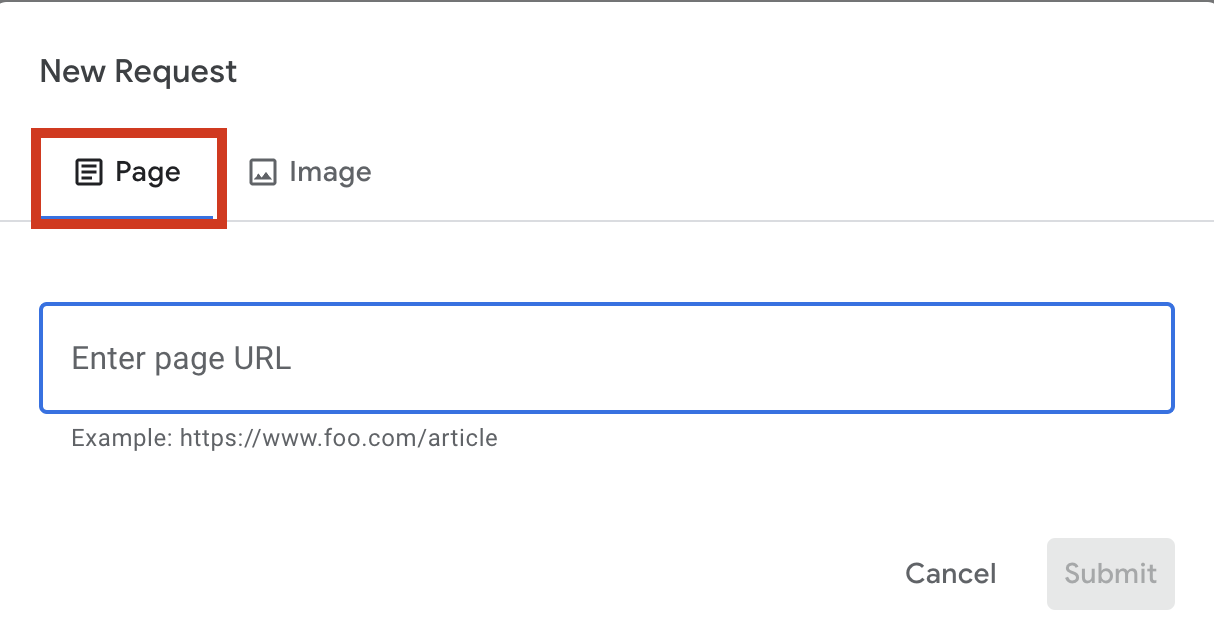Screen dimensions: 1214x642
Task: Click the Page label text
Action: point(148,172)
